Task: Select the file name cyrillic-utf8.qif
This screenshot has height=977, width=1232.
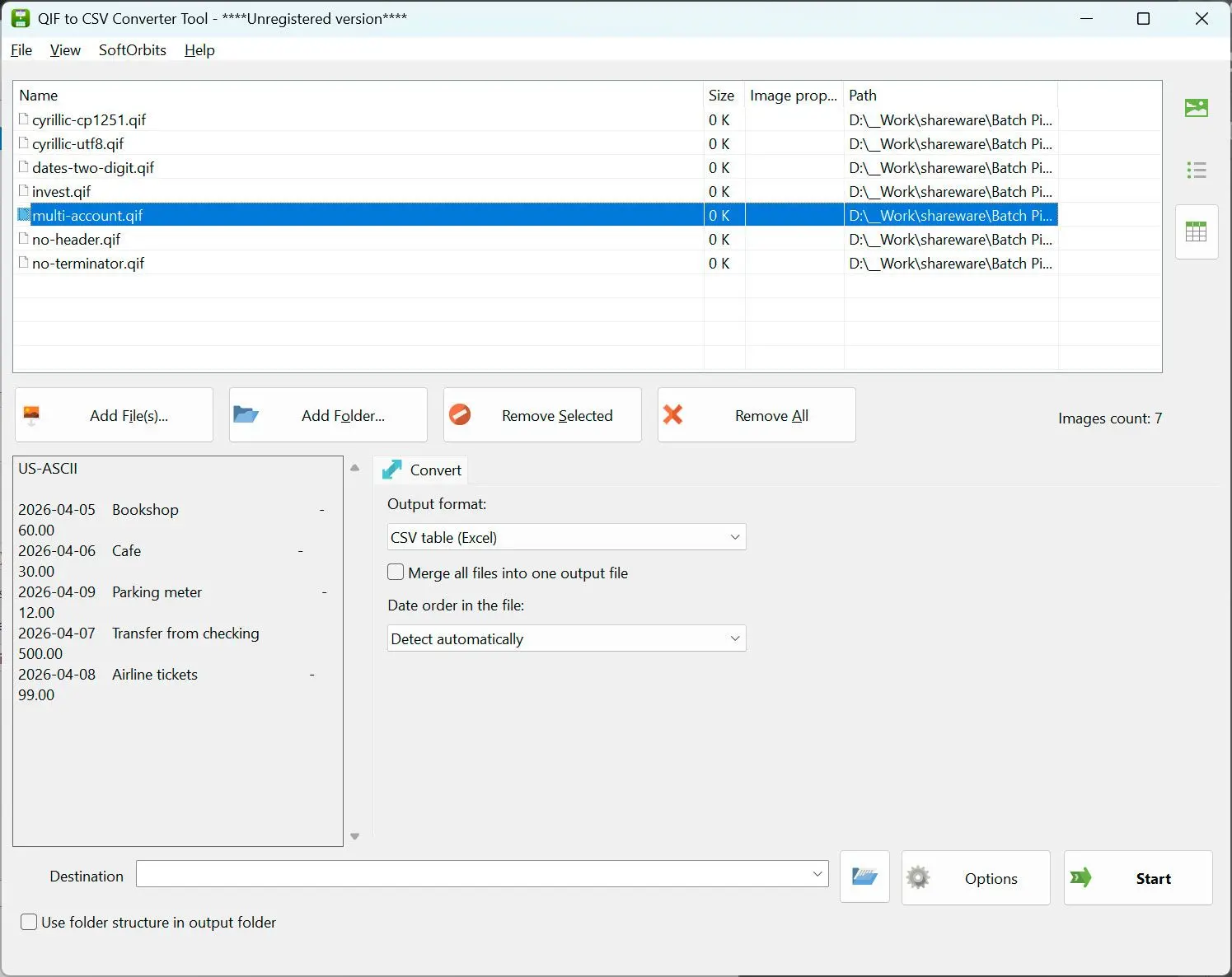Action: pyautogui.click(x=78, y=143)
